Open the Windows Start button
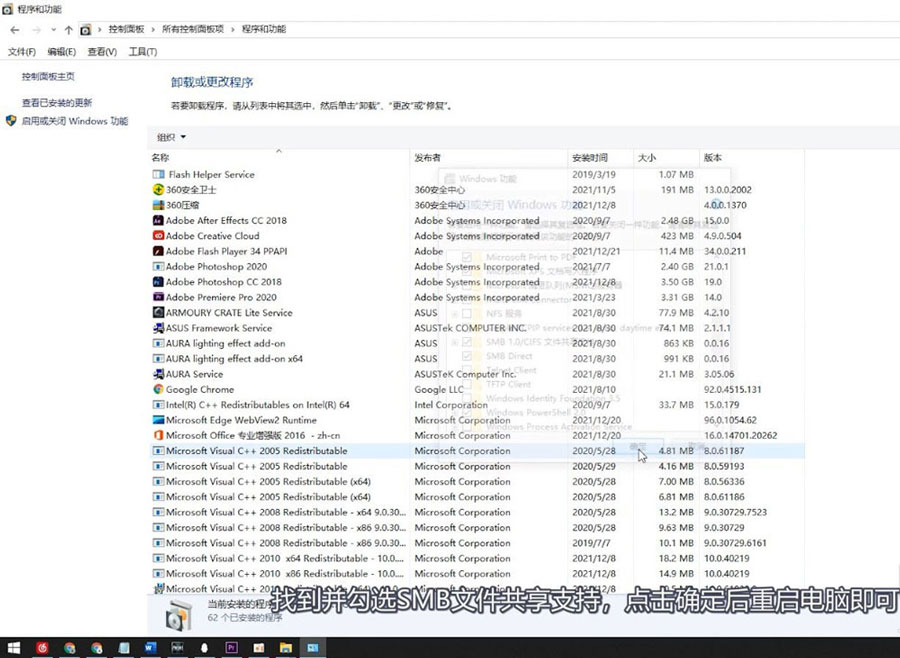This screenshot has width=900, height=658. click(x=13, y=648)
